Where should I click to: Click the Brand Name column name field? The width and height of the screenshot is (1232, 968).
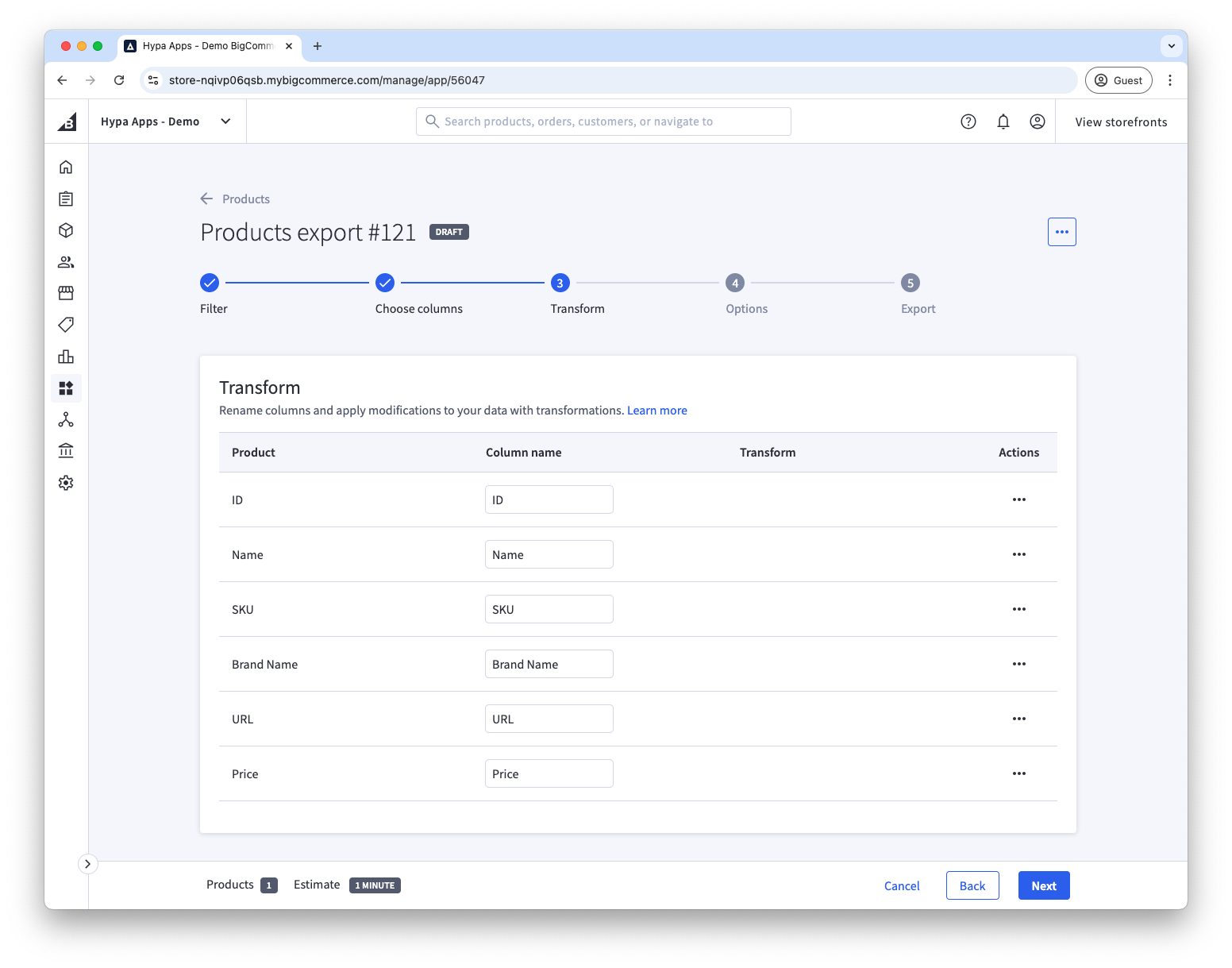click(x=549, y=664)
